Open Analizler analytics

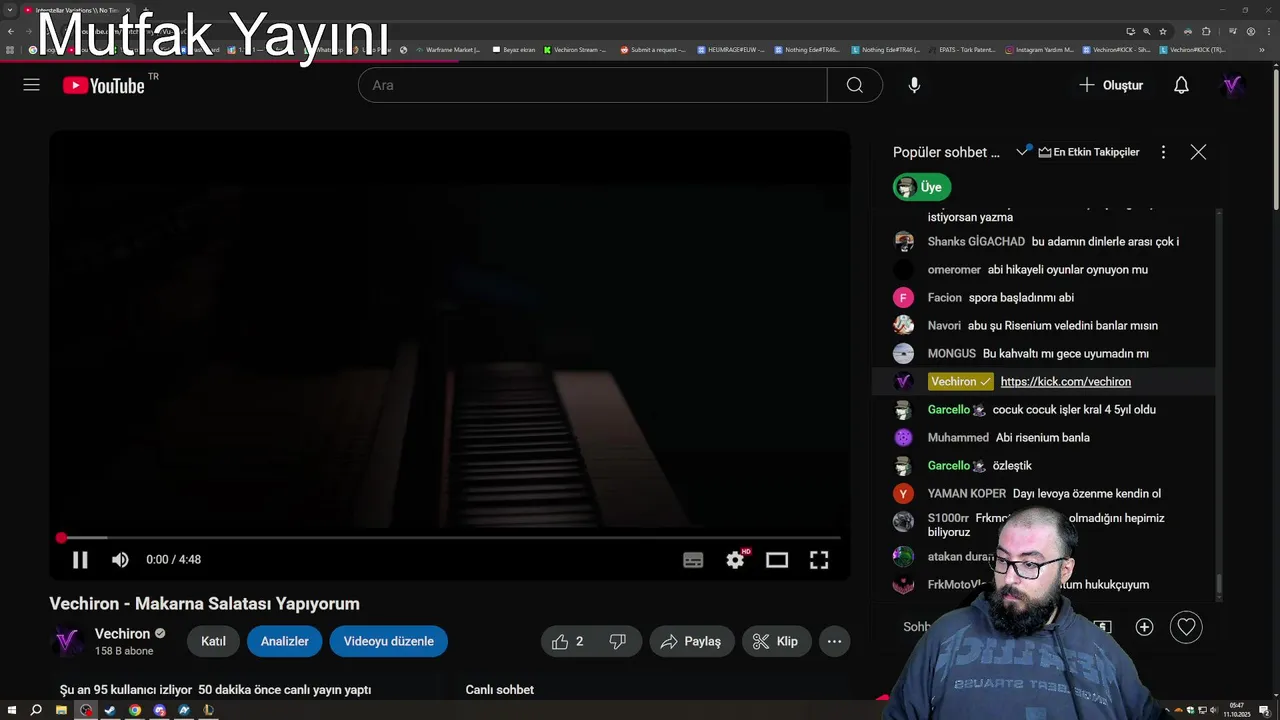coord(285,641)
